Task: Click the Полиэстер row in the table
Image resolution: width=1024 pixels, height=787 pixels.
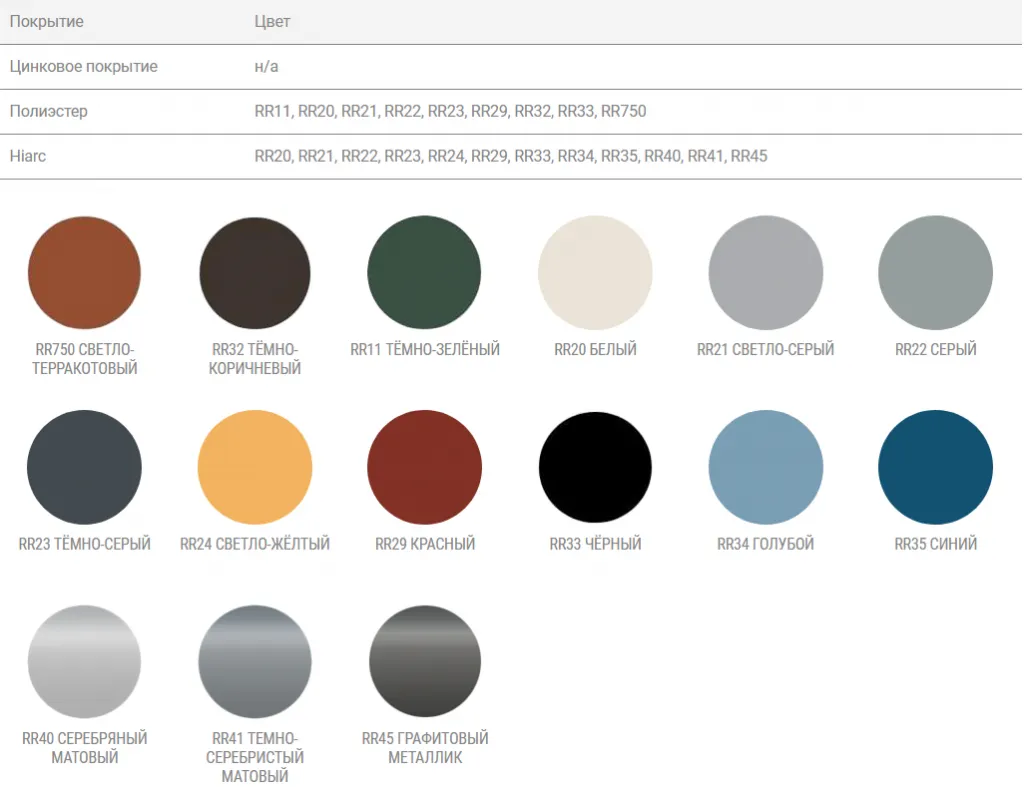Action: point(48,111)
